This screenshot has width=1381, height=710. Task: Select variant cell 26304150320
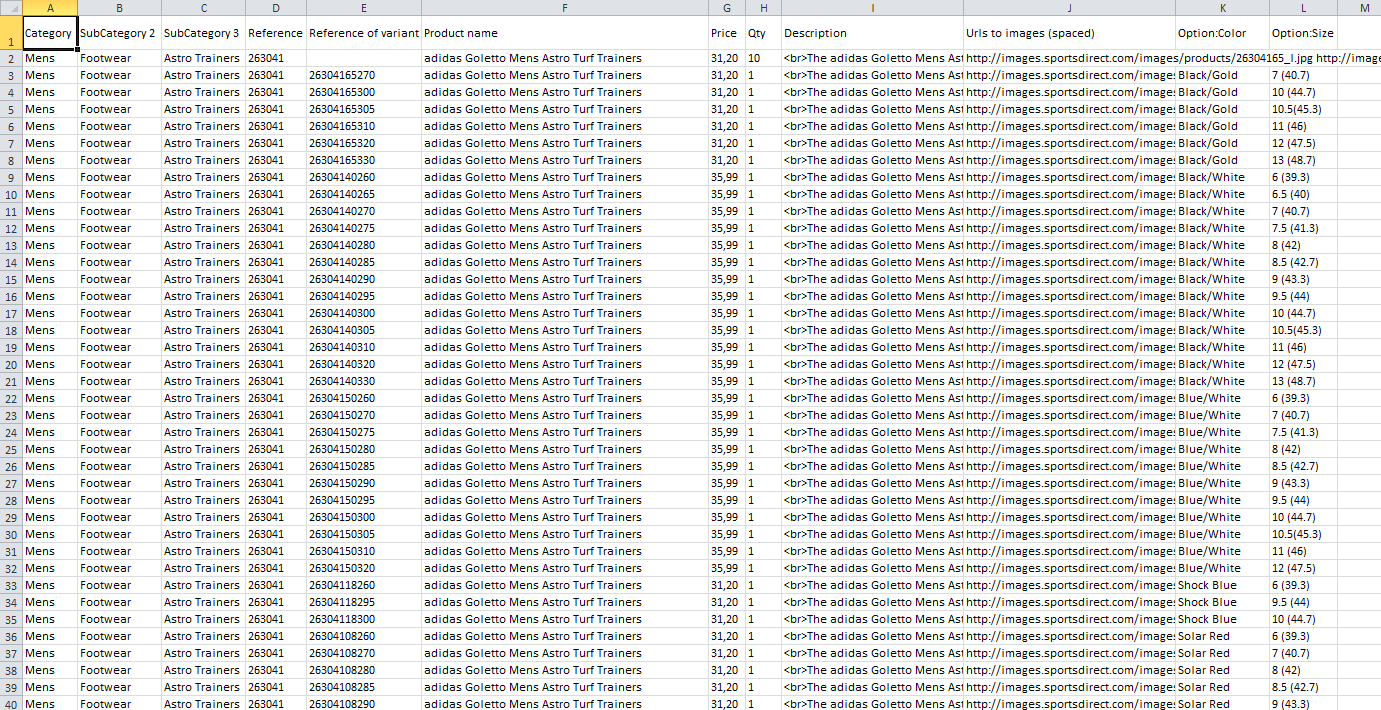(x=364, y=569)
